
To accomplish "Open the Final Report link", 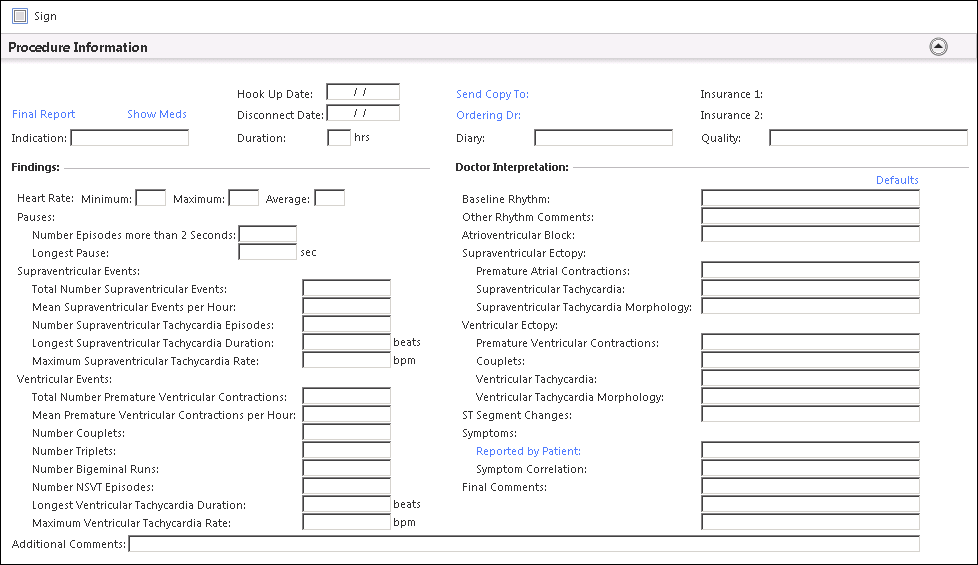I will click(x=44, y=114).
